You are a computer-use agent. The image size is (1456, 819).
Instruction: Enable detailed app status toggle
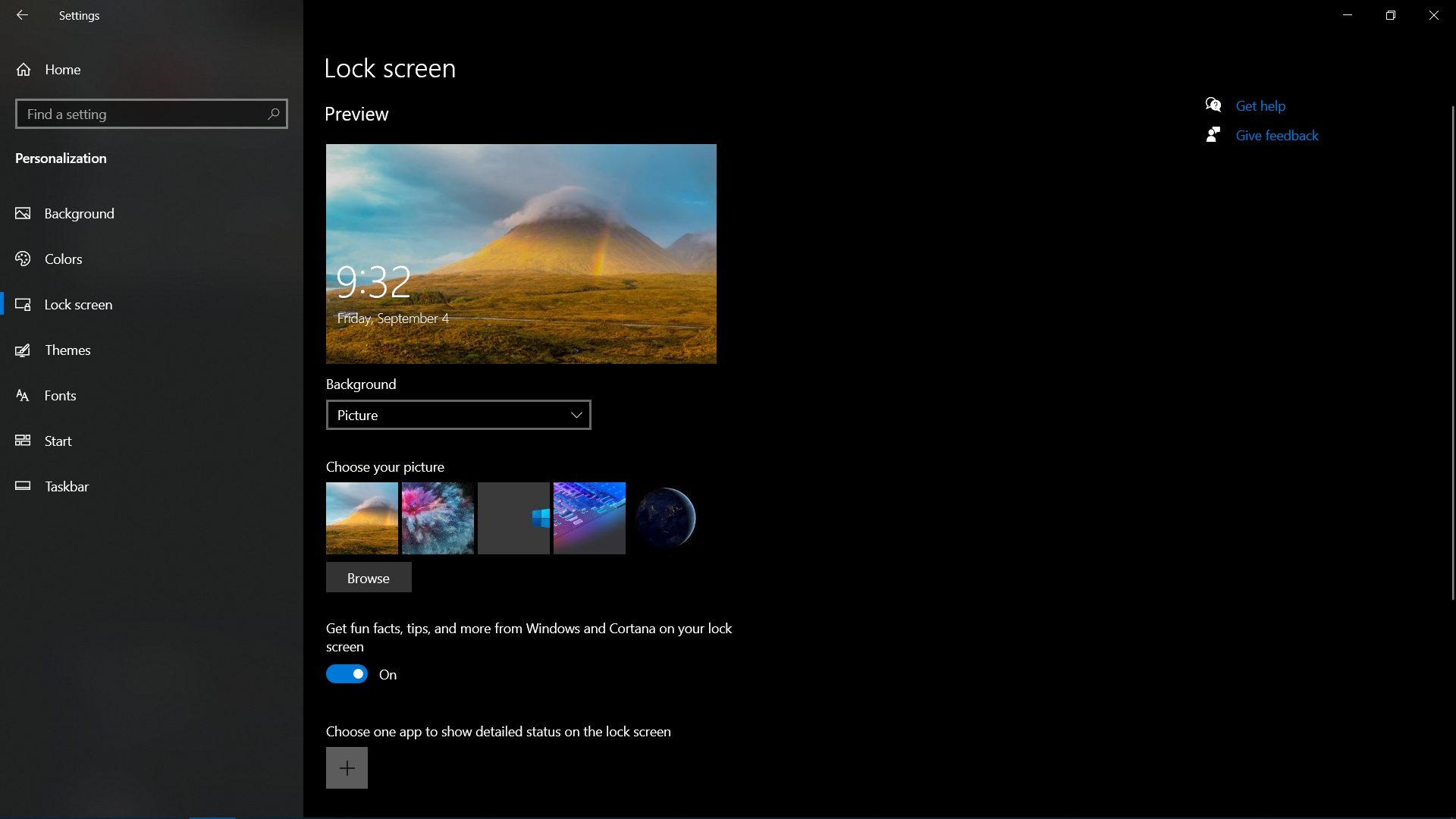point(347,767)
